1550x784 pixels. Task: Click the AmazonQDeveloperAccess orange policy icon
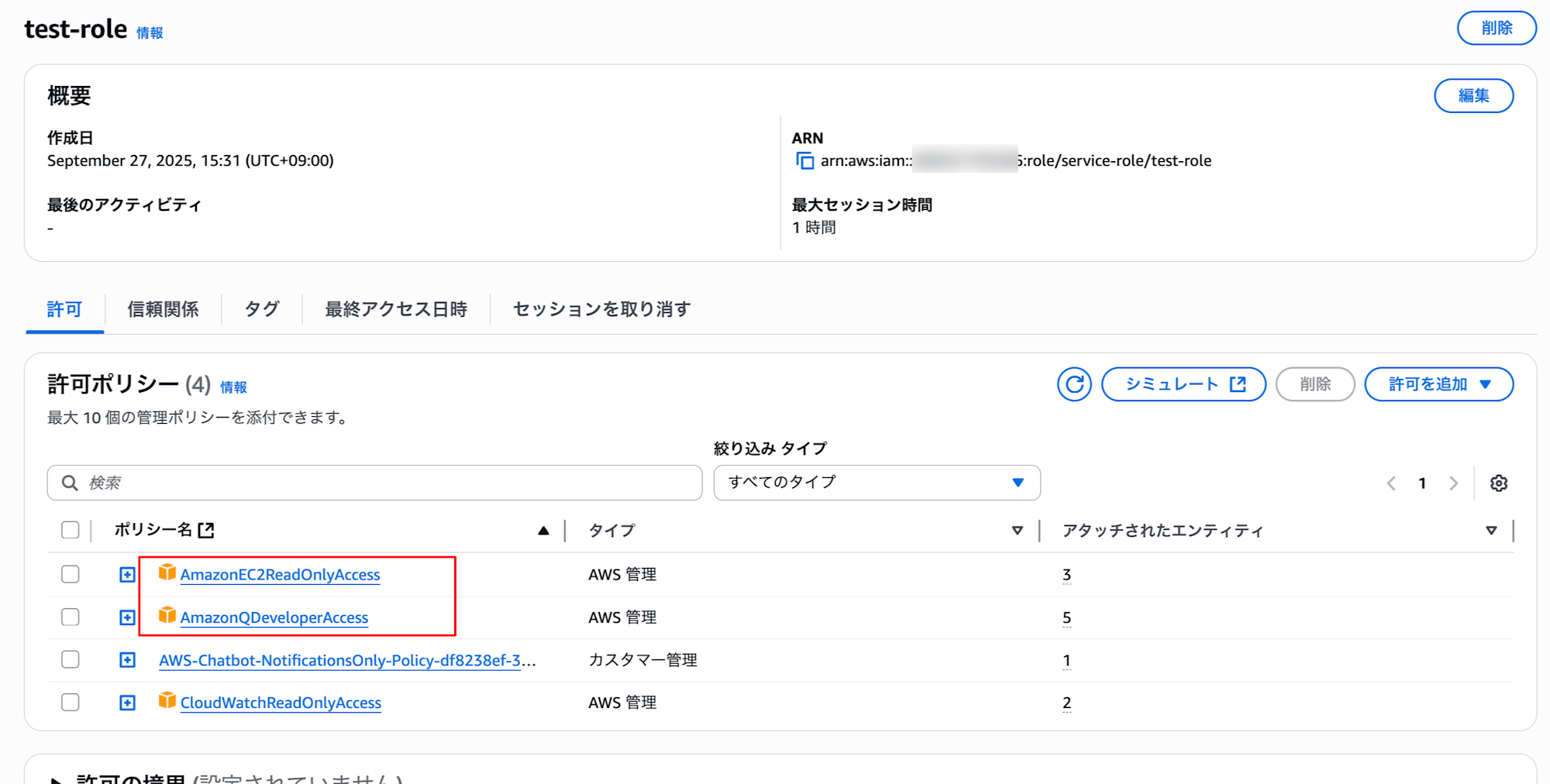tap(167, 615)
